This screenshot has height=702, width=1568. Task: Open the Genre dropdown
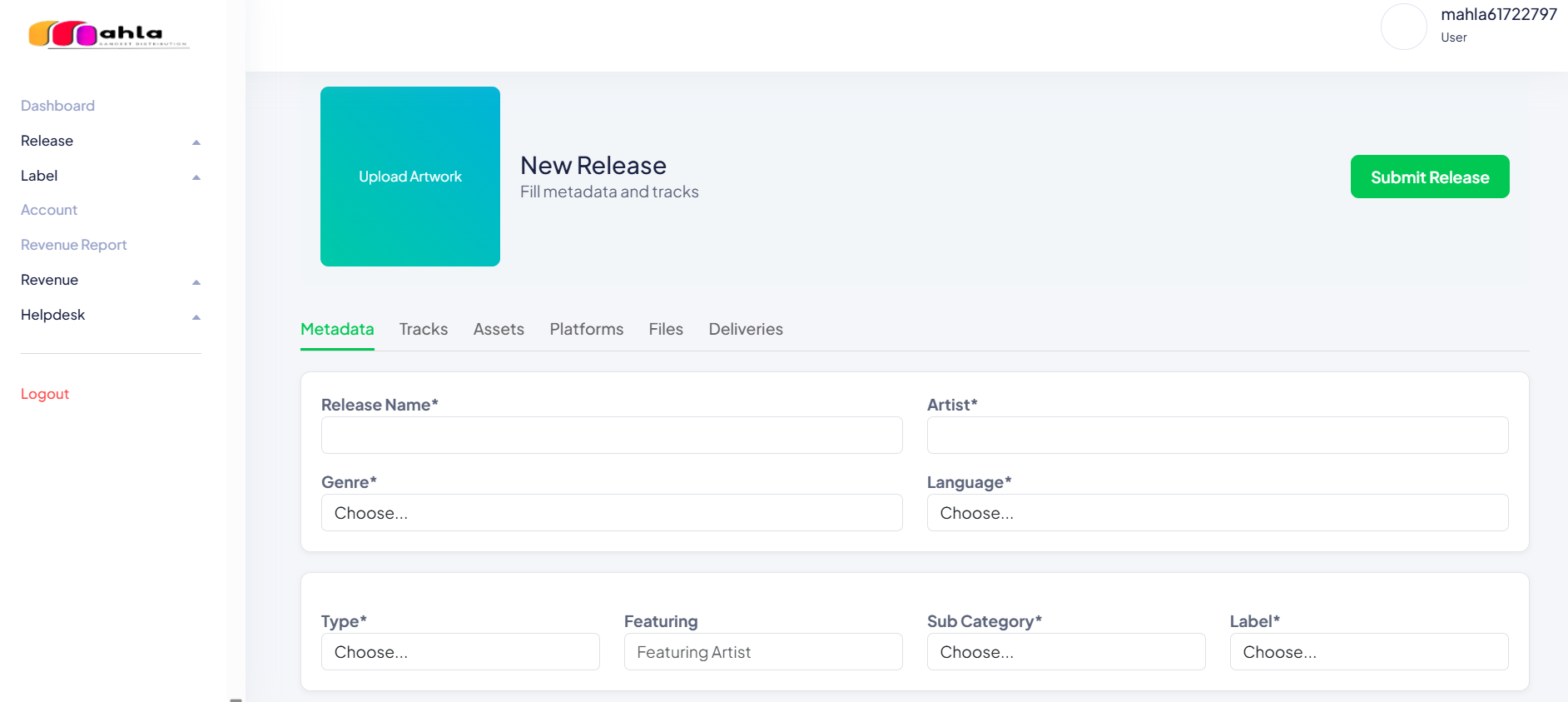(x=611, y=513)
